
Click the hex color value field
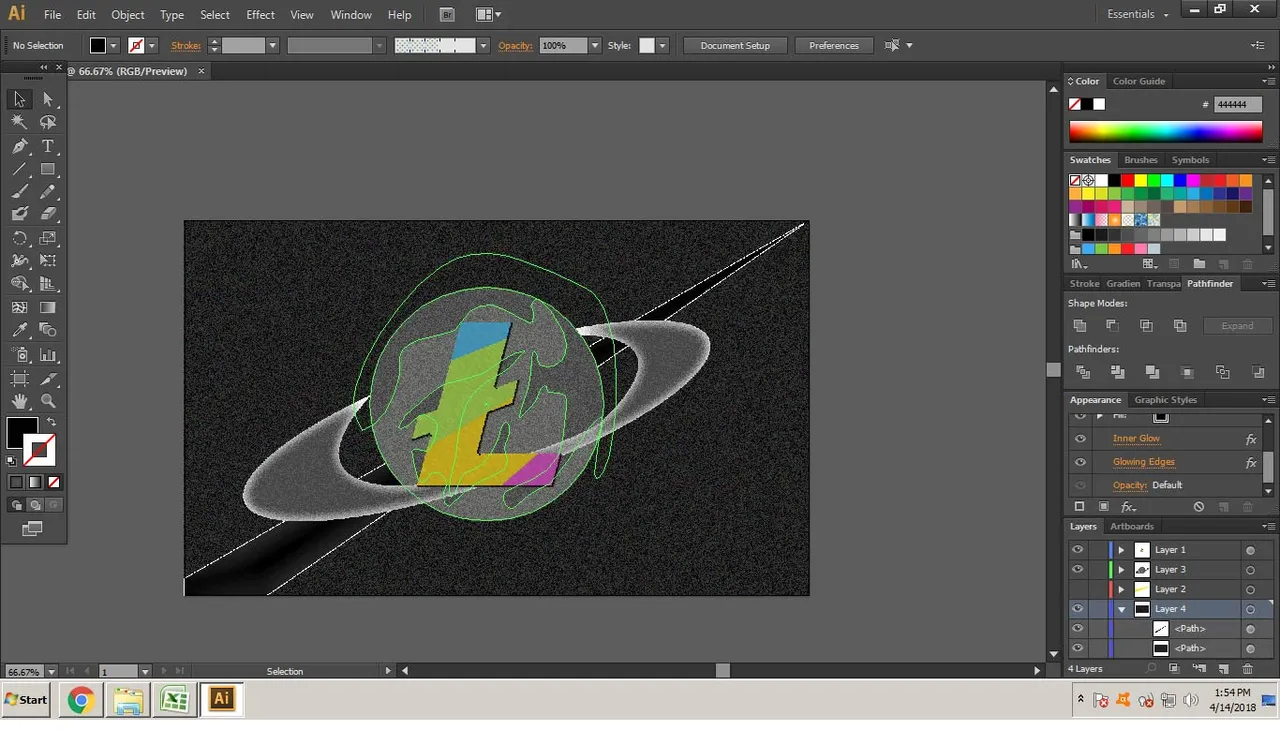pyautogui.click(x=1237, y=104)
